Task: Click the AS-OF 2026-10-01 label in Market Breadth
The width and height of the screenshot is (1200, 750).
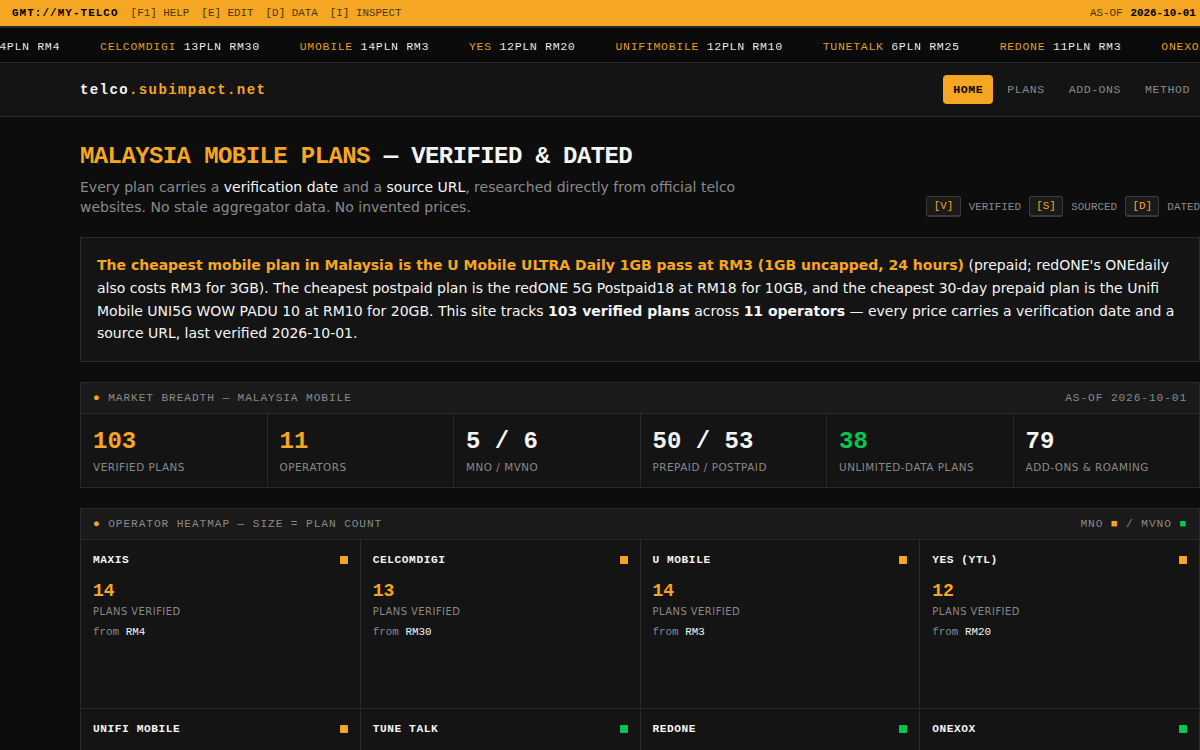Action: click(1126, 398)
